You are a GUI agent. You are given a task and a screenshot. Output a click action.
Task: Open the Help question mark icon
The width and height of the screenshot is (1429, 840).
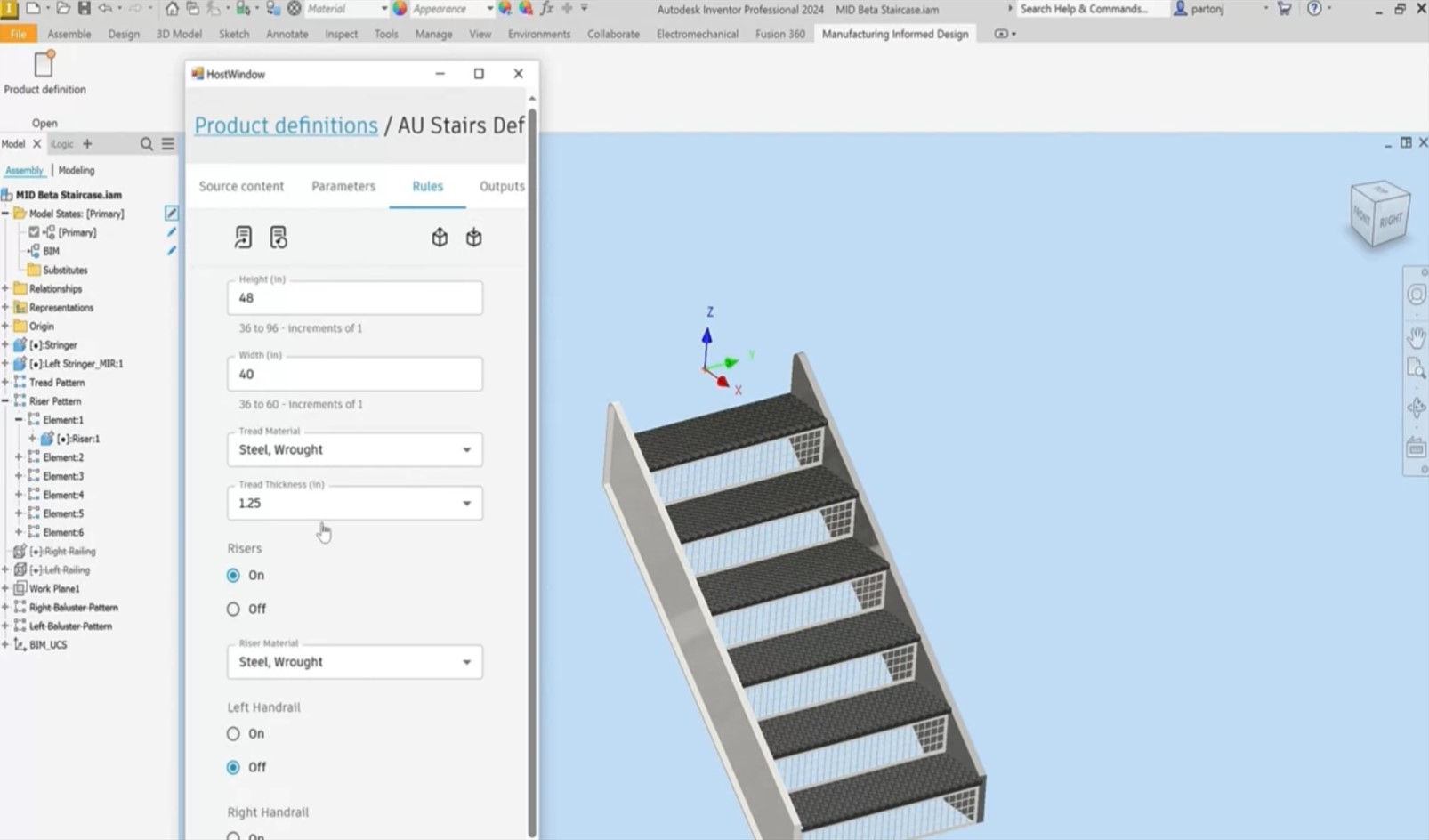tap(1314, 9)
